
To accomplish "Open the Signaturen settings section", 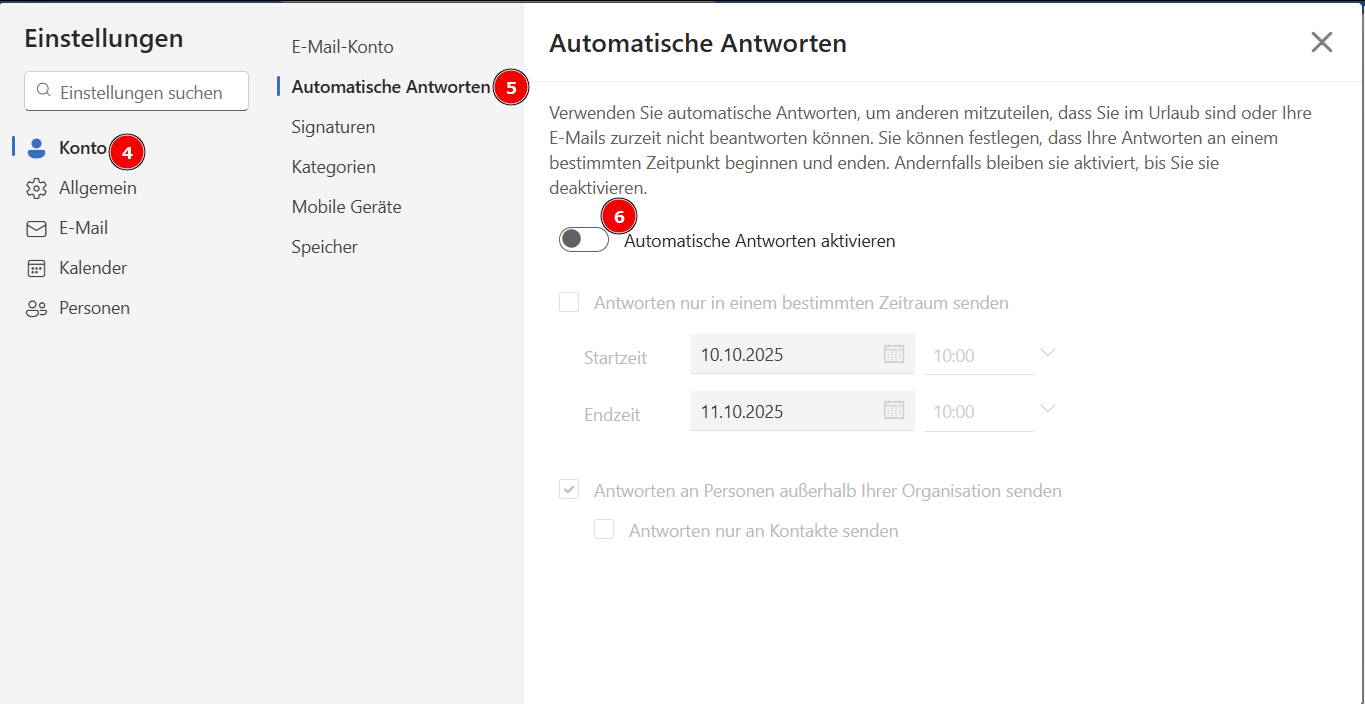I will (x=333, y=127).
